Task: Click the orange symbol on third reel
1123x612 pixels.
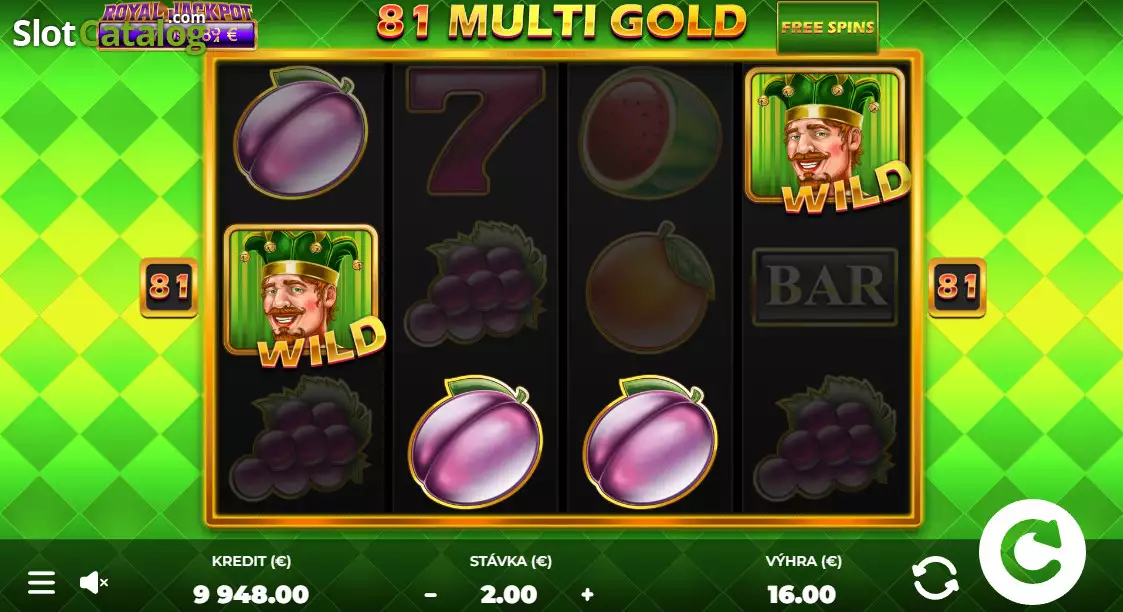Action: point(650,288)
